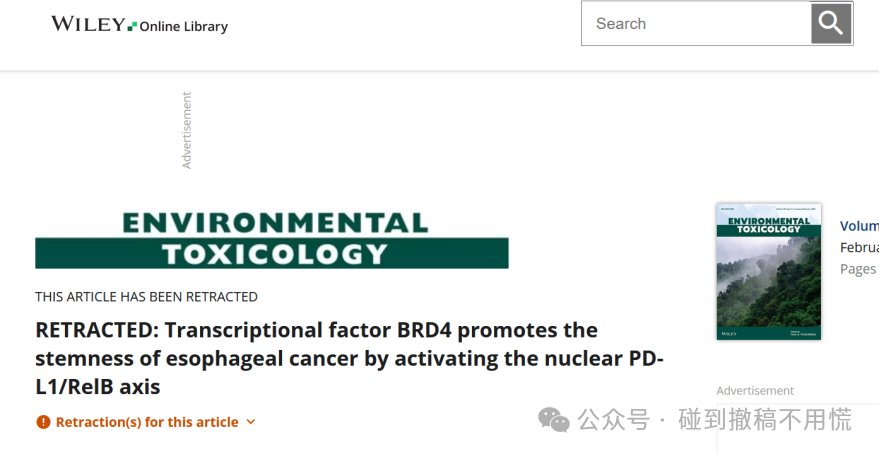Click the vertical Advertisement label
879x454 pixels.
187,130
